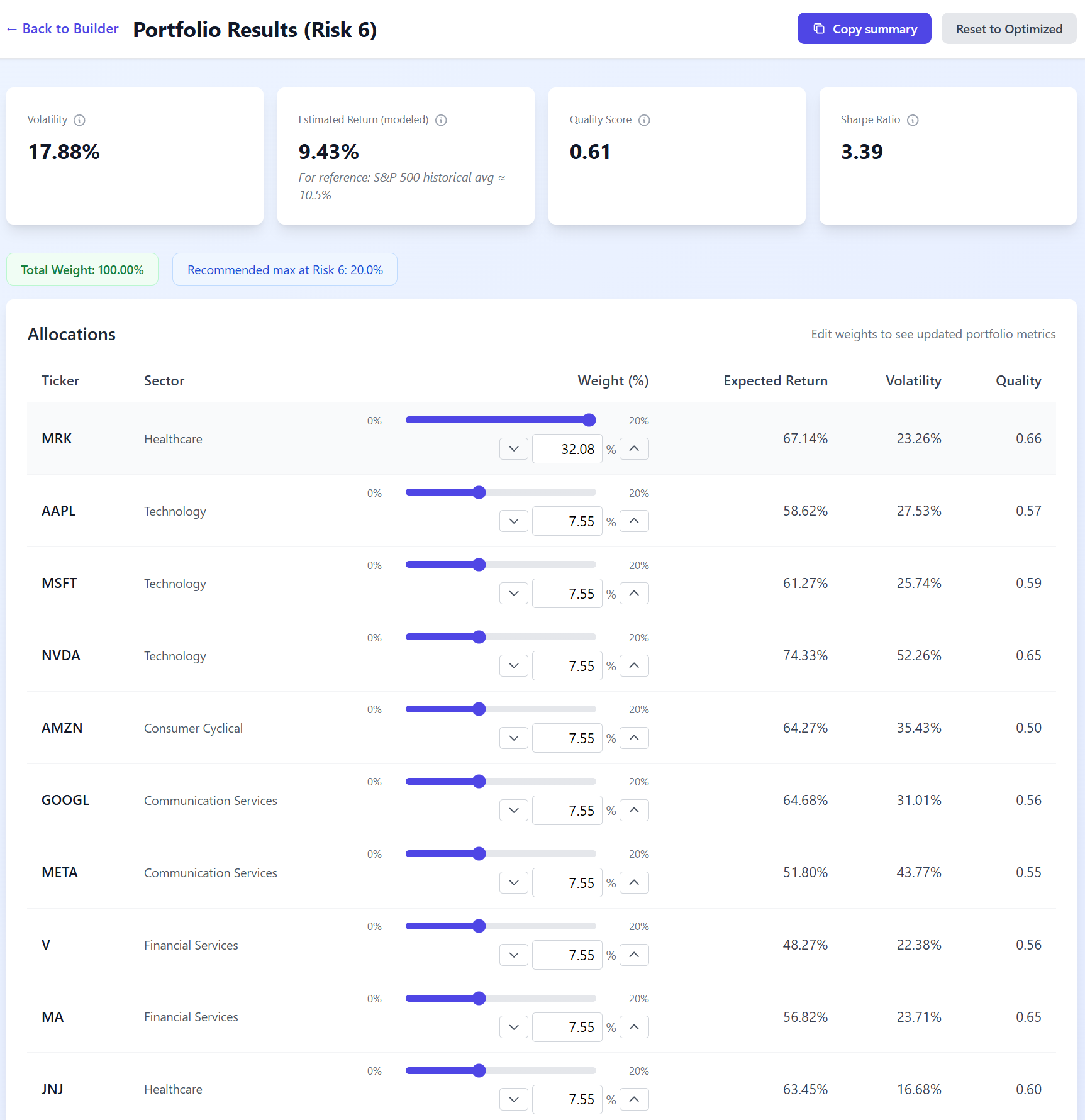Increase MA weight using the up arrow
The width and height of the screenshot is (1085, 1120).
coord(634,1027)
